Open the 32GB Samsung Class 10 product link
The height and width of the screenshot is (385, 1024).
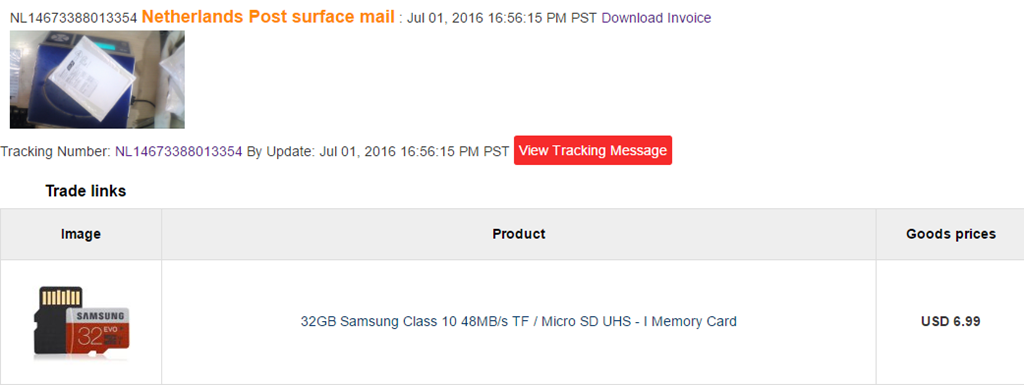(519, 321)
